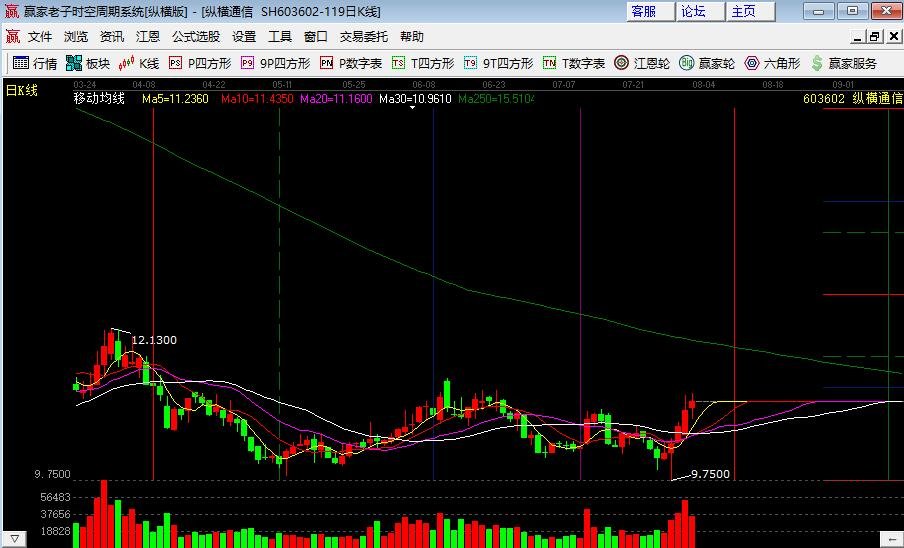The height and width of the screenshot is (548, 904).
Task: Click the 论坛 forum button
Action: point(700,12)
